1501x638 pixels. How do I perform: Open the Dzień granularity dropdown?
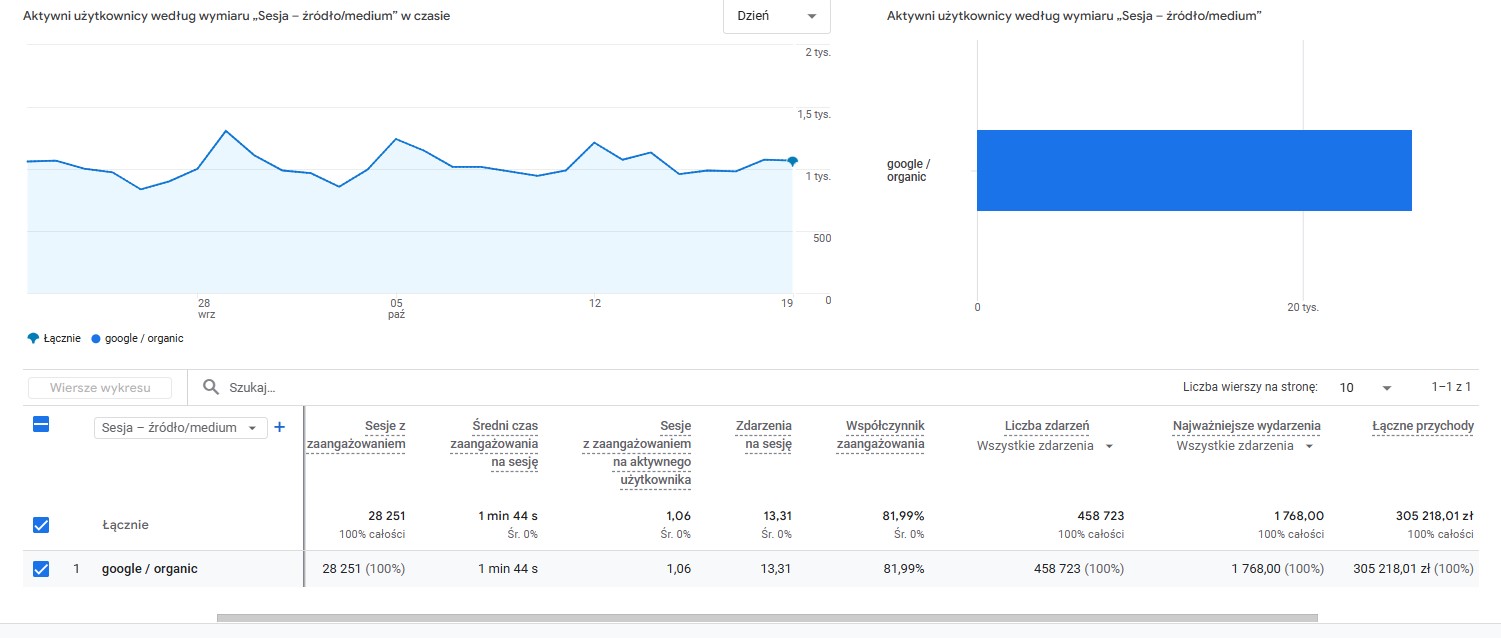(x=776, y=16)
